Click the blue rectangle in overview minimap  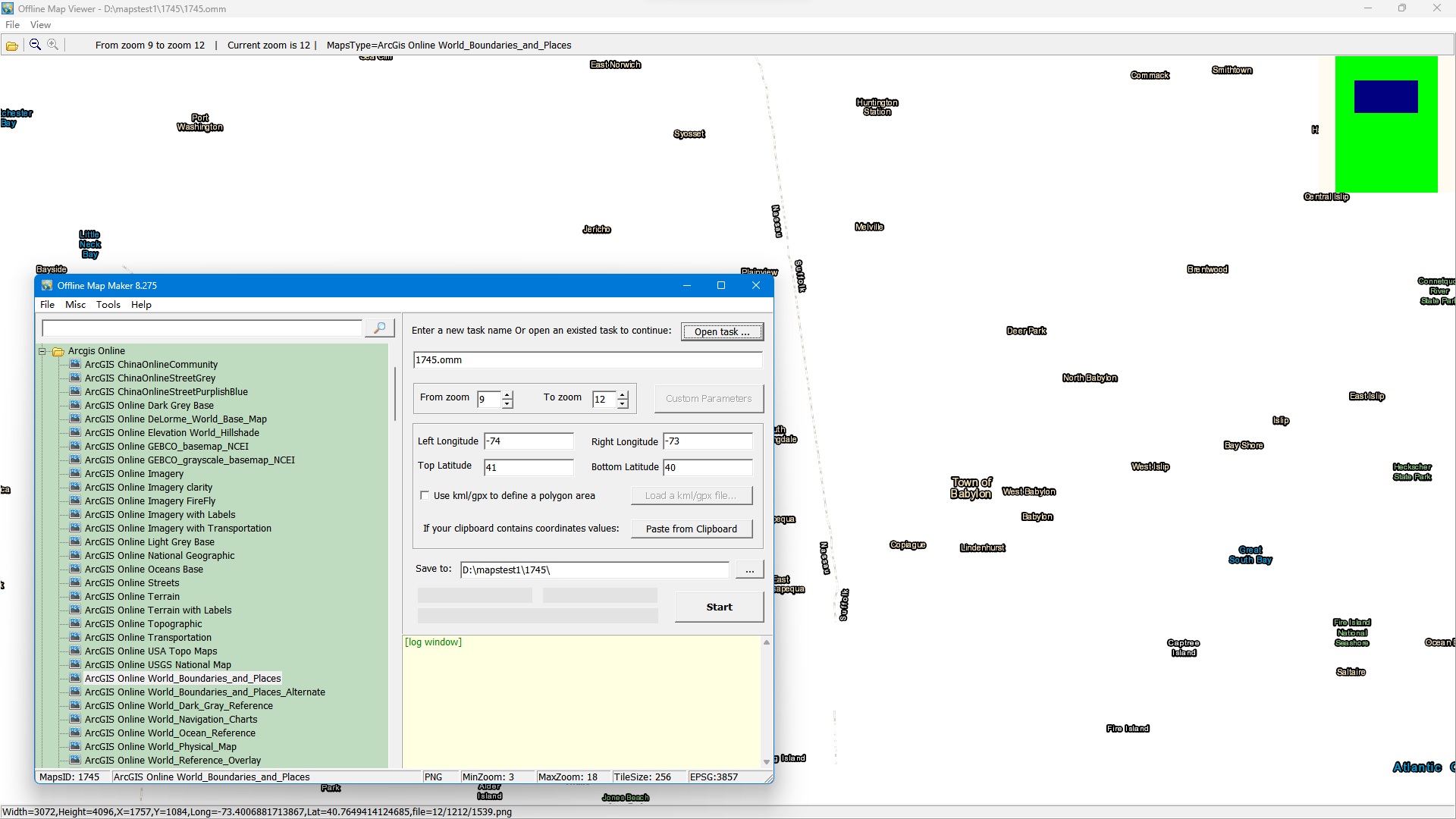(x=1385, y=96)
